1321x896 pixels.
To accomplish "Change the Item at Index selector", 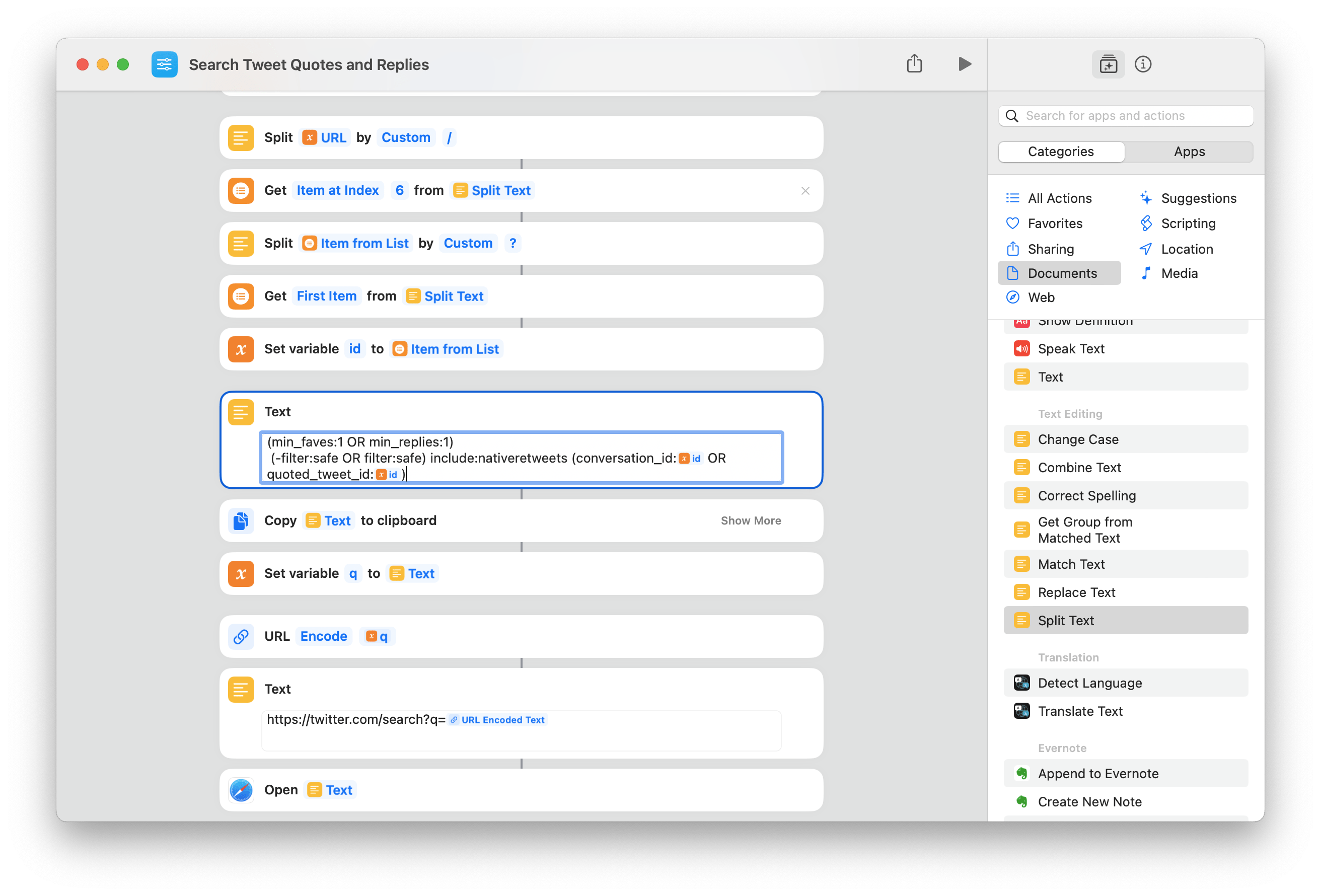I will [x=338, y=190].
